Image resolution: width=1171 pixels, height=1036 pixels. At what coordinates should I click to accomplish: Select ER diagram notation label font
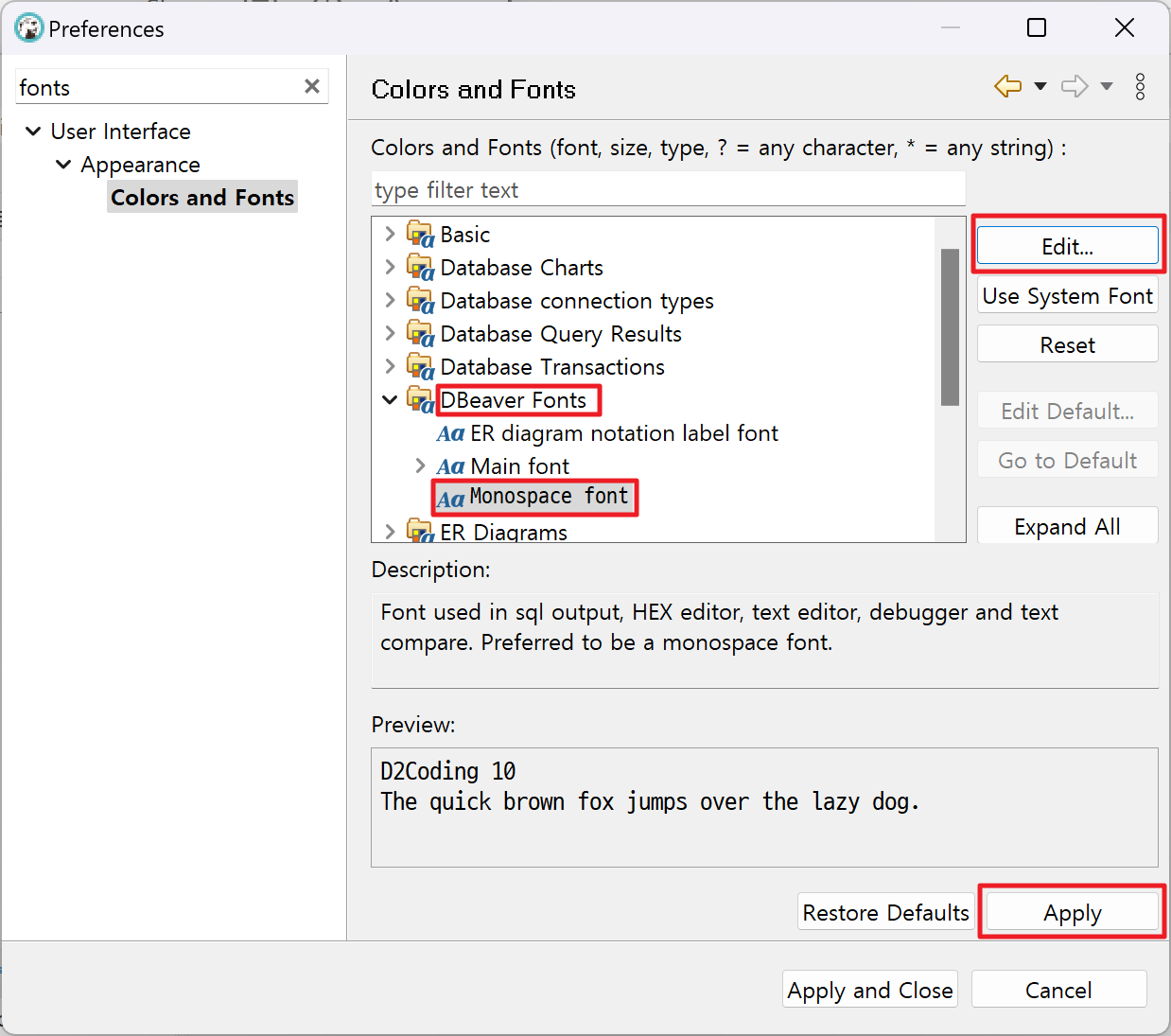(624, 433)
